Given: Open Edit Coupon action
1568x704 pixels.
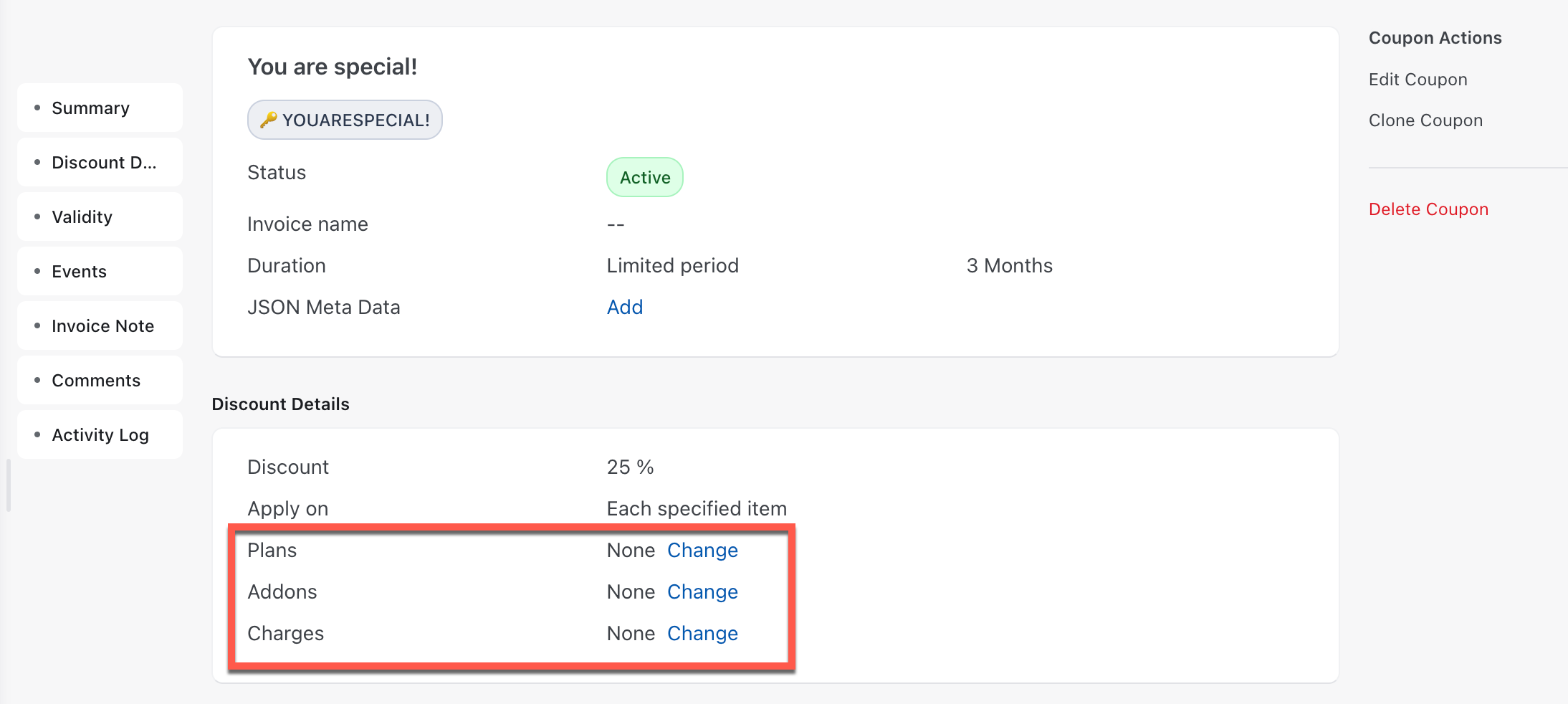Looking at the screenshot, I should pyautogui.click(x=1418, y=80).
